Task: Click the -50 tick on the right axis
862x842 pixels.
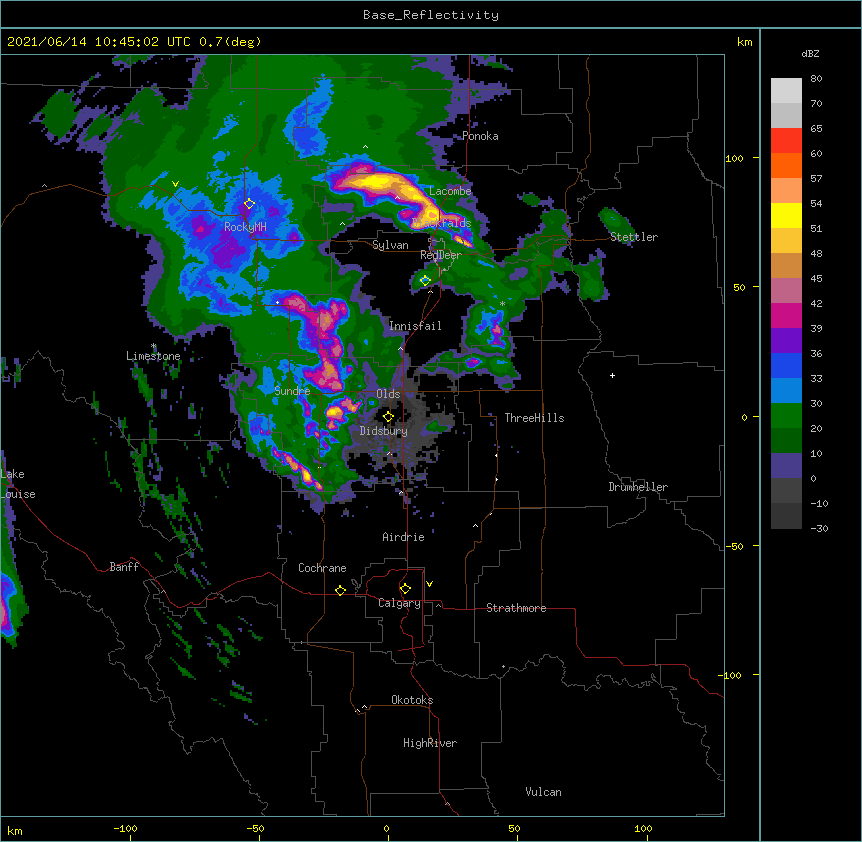Action: click(x=734, y=546)
